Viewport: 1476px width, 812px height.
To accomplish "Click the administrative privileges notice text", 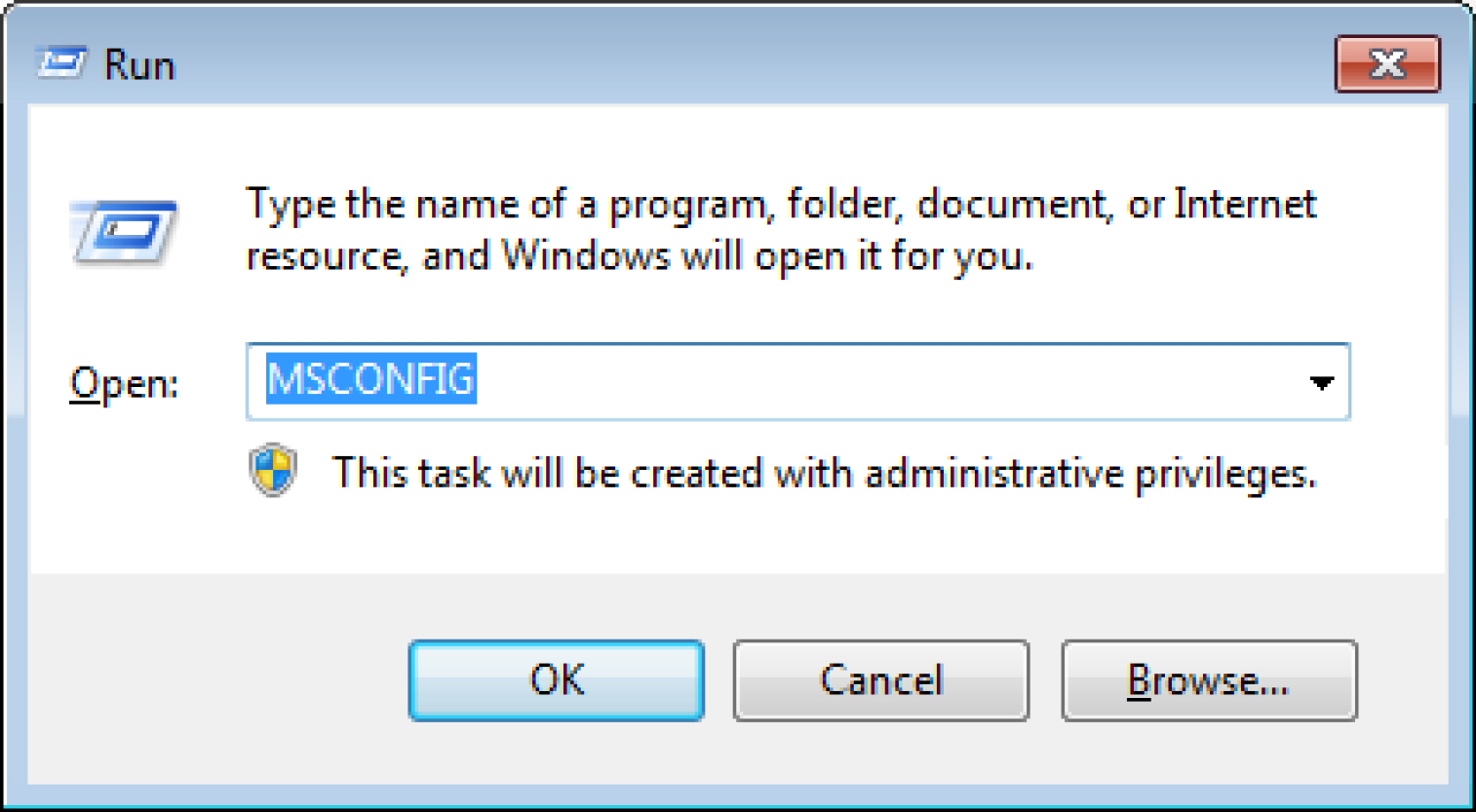I will [825, 473].
